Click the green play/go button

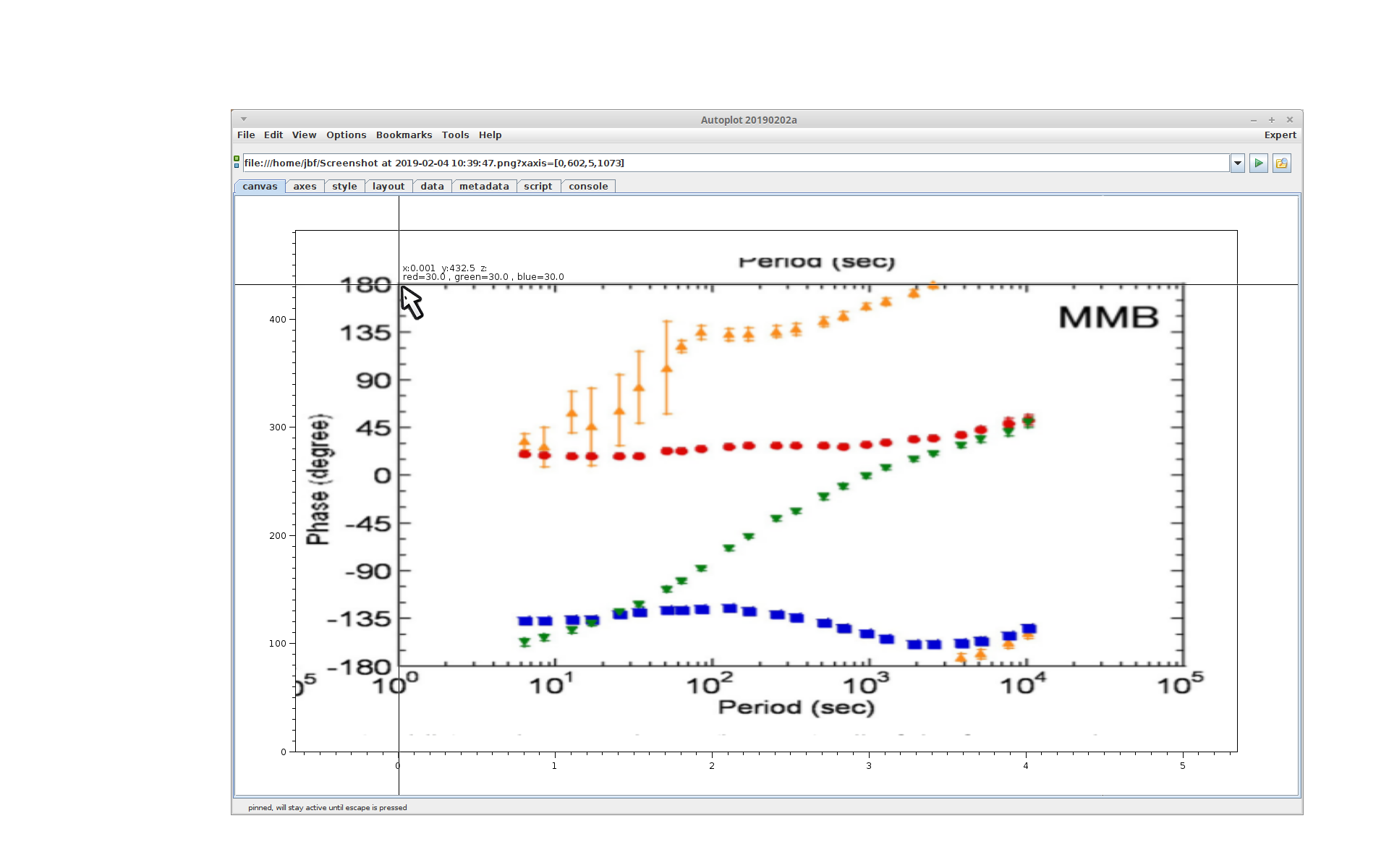pos(1258,163)
